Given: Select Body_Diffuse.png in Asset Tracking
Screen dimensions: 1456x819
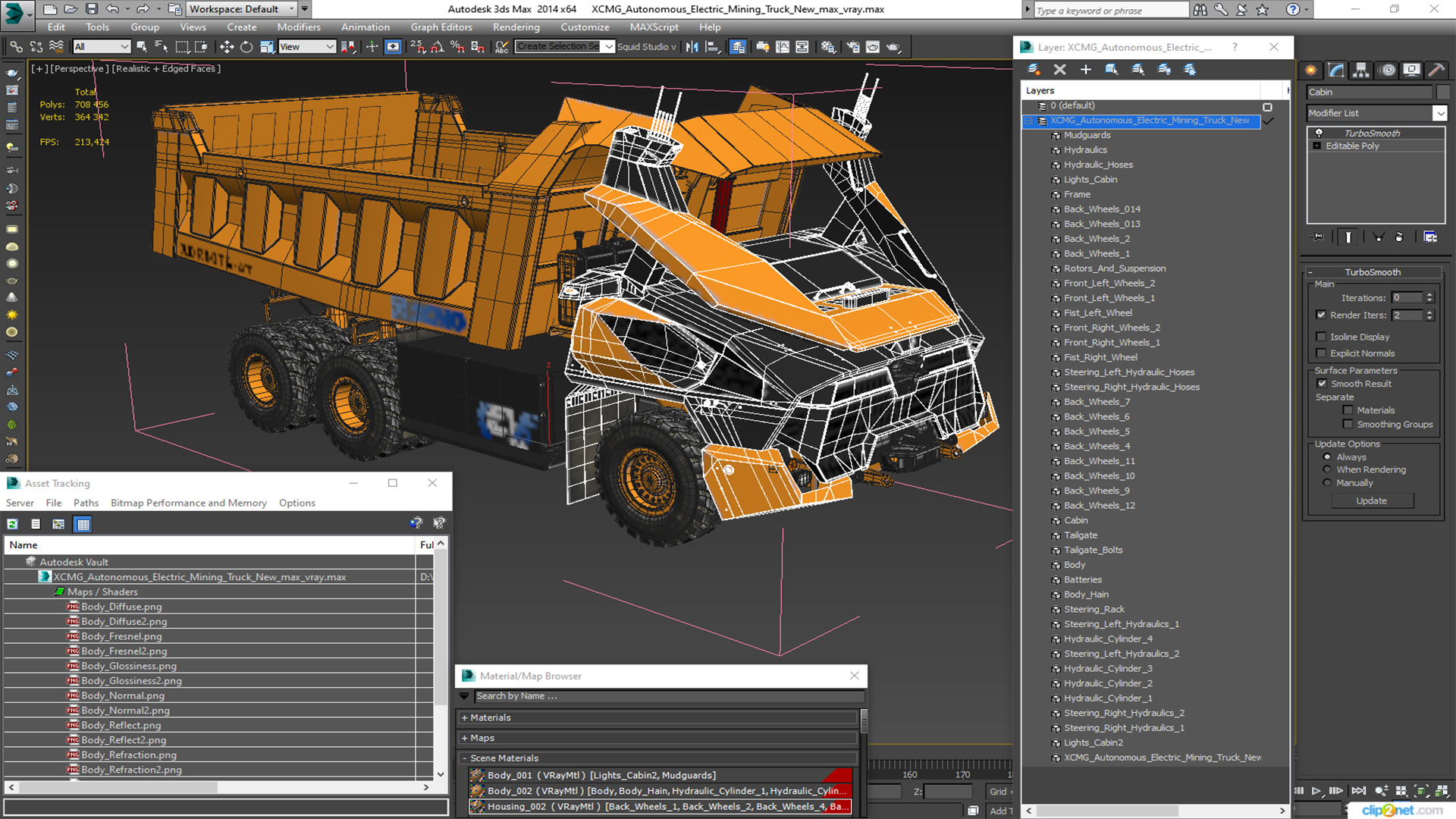Looking at the screenshot, I should [x=121, y=607].
